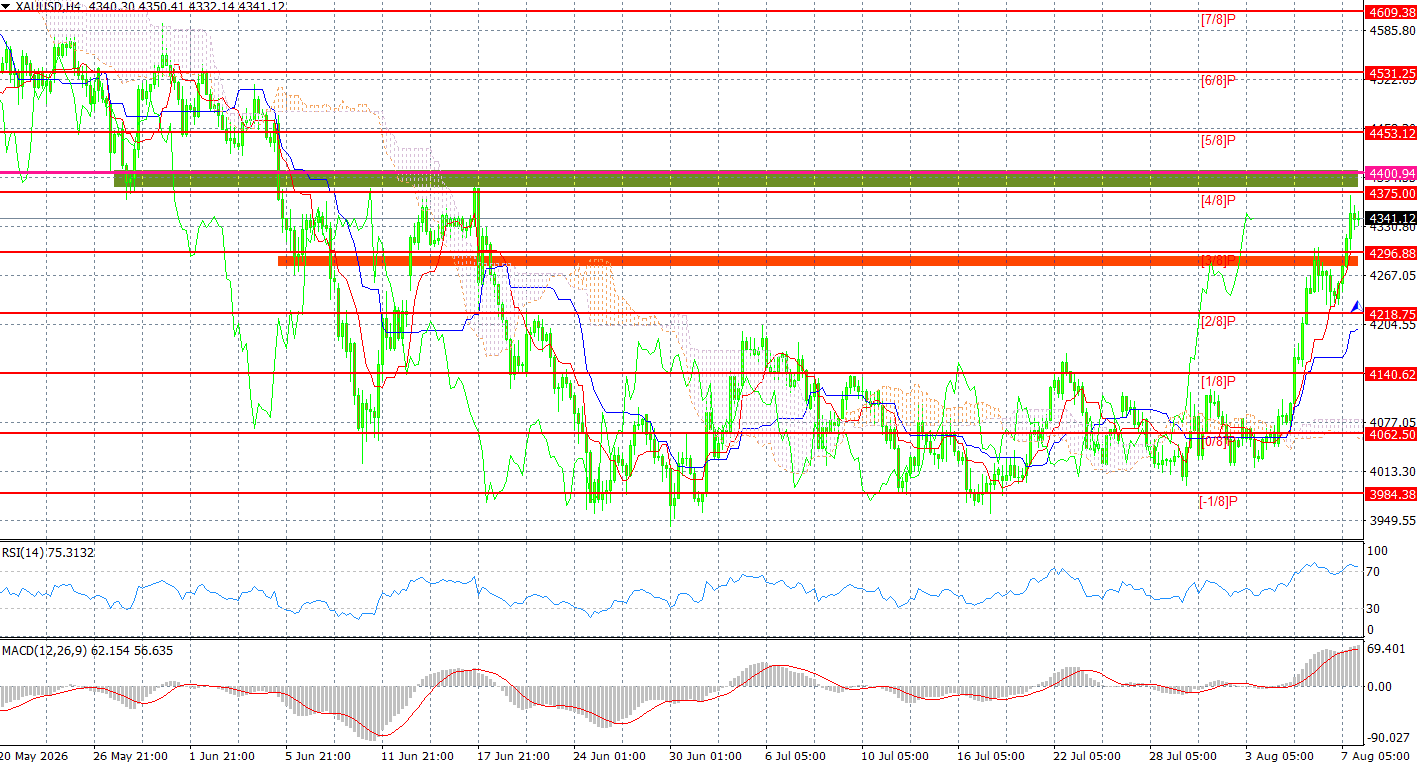This screenshot has width=1417, height=762.
Task: Click the 3 Aug 05:00 time label
Action: 1278,755
